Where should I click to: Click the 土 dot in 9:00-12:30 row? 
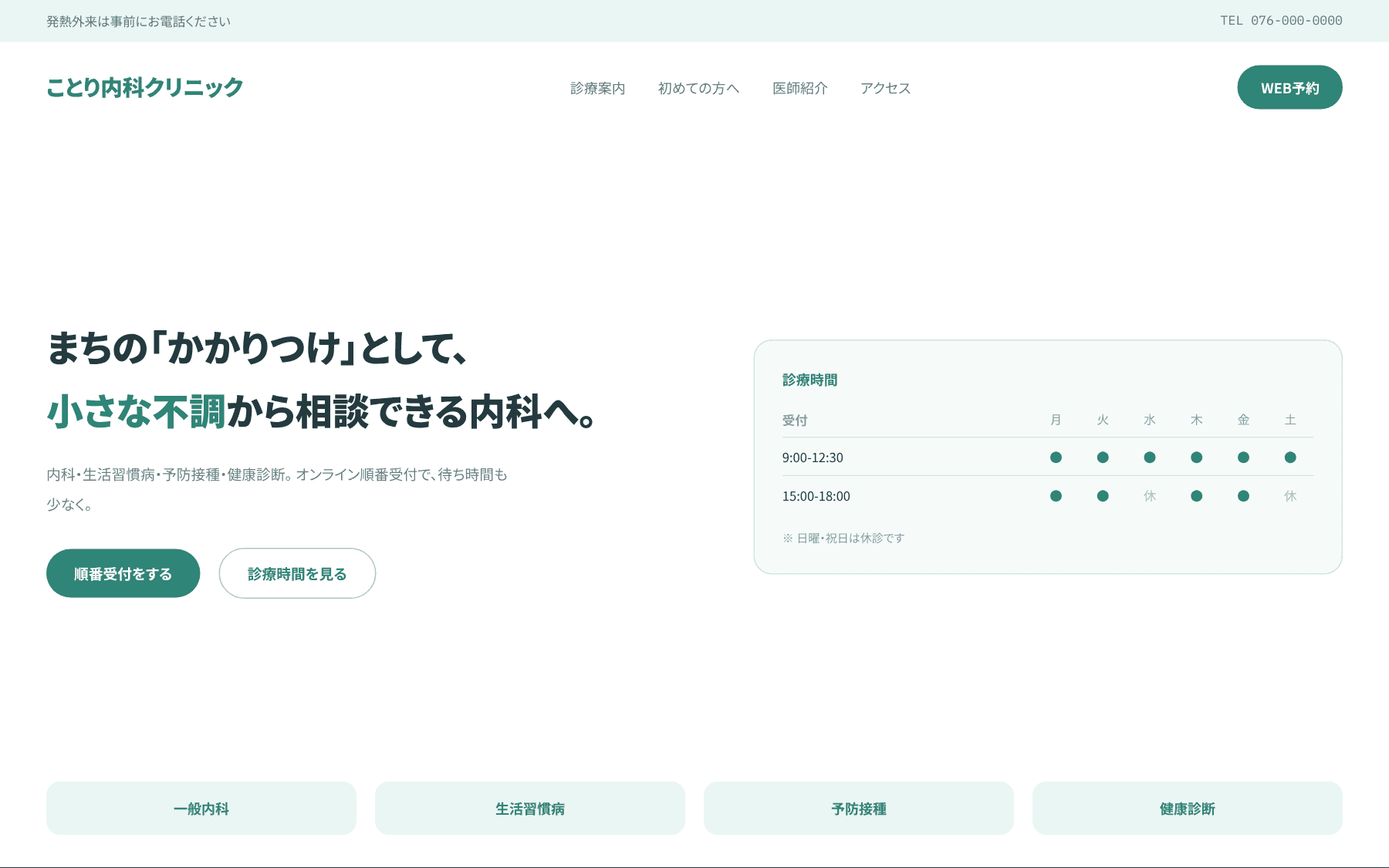point(1290,458)
